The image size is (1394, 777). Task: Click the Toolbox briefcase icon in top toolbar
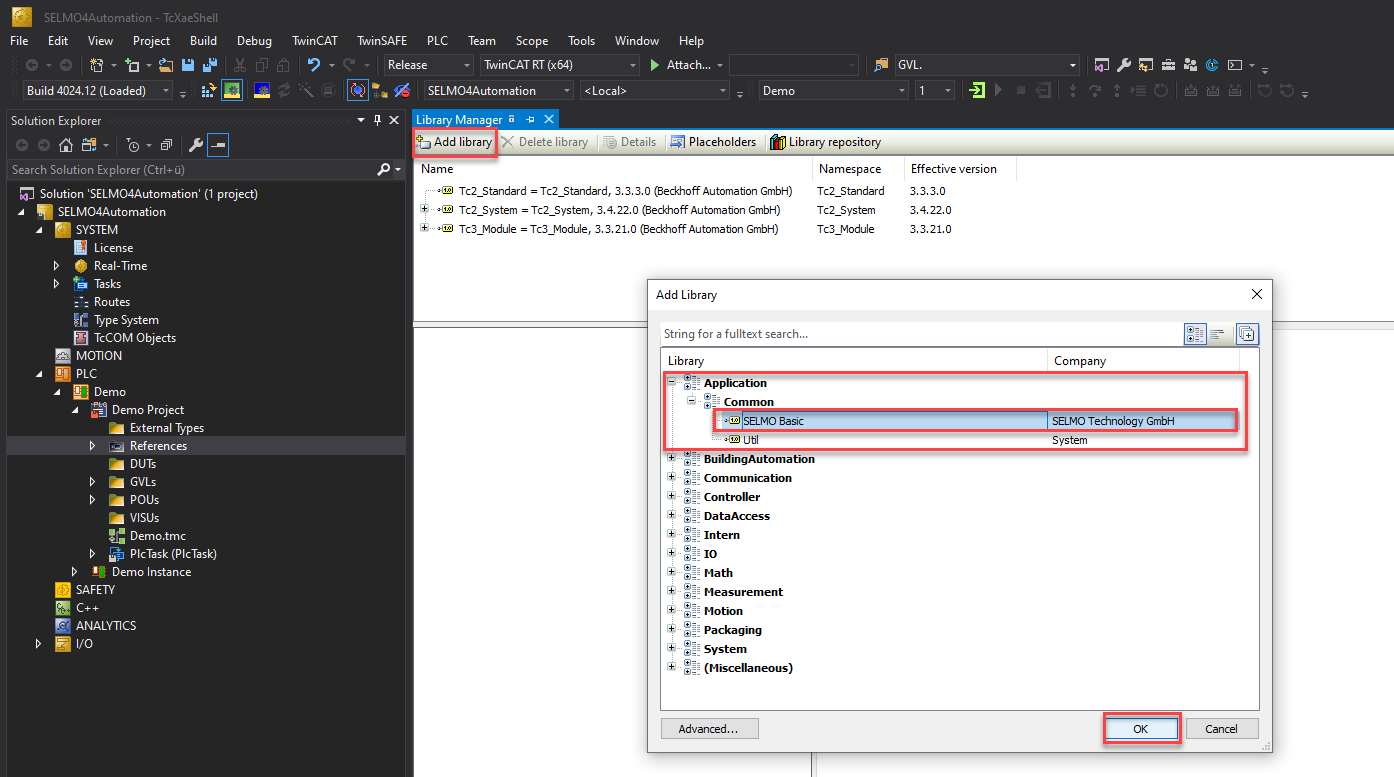1167,66
